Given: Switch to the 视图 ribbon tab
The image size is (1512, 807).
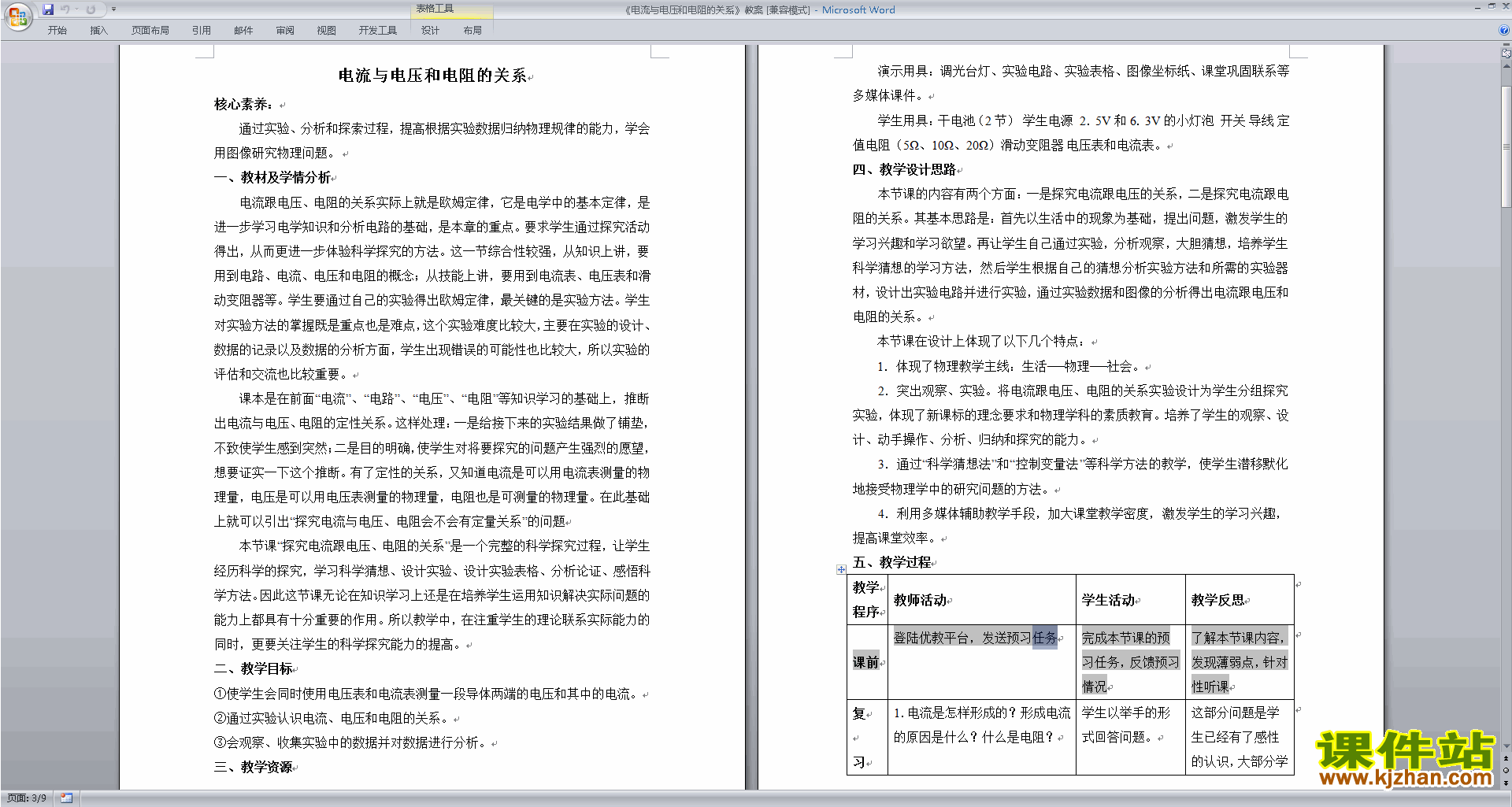Looking at the screenshot, I should click(326, 30).
